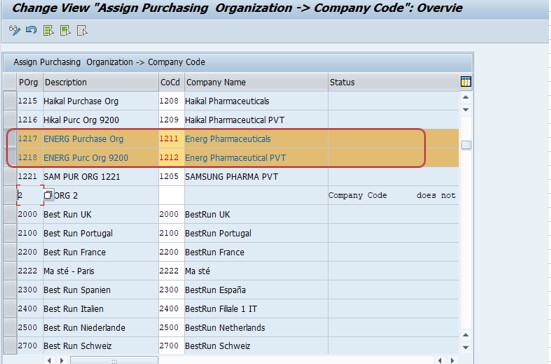Click CoCd field 1211

point(171,139)
